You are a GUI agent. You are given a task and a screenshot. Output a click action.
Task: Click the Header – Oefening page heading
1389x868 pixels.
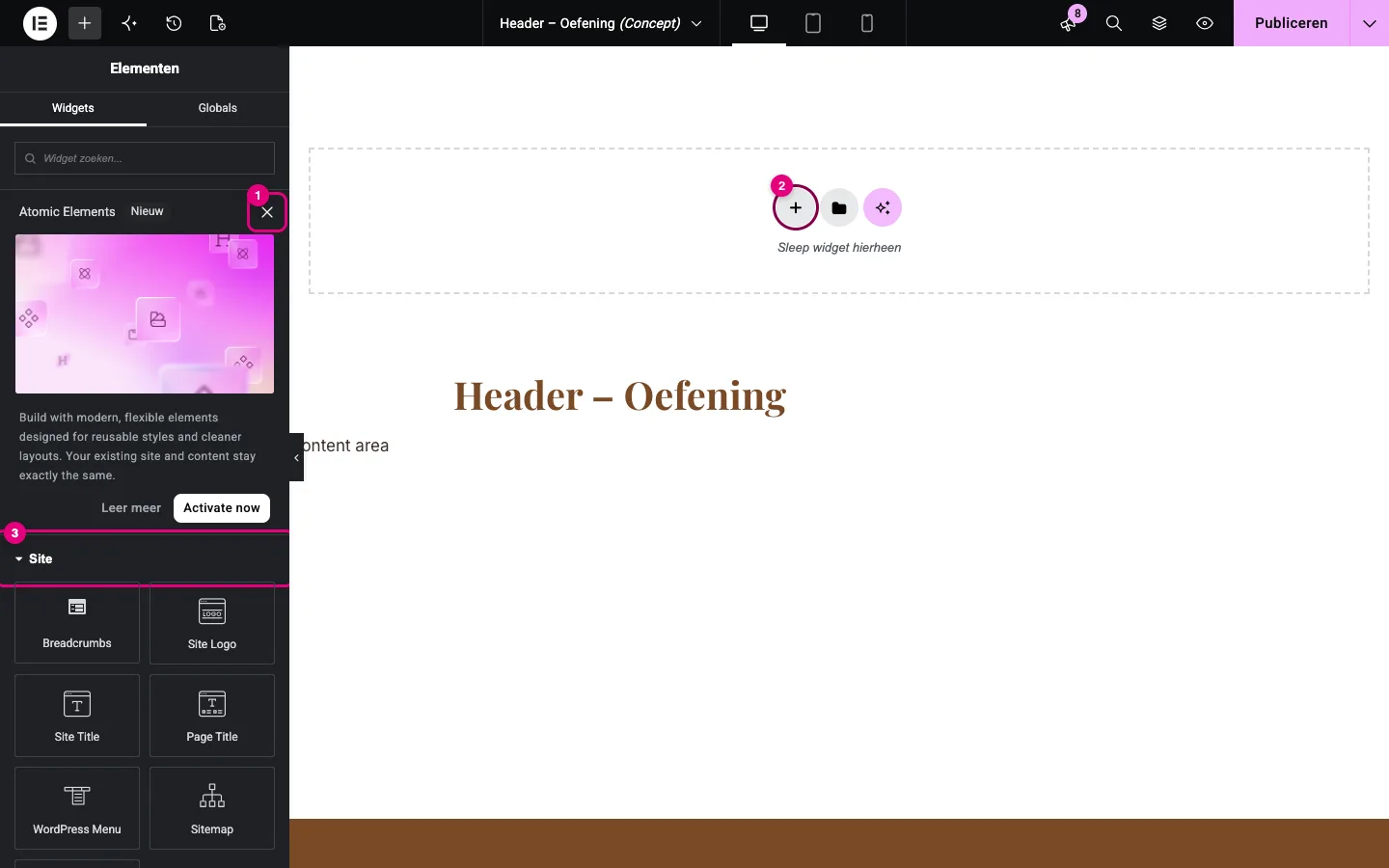pos(620,395)
